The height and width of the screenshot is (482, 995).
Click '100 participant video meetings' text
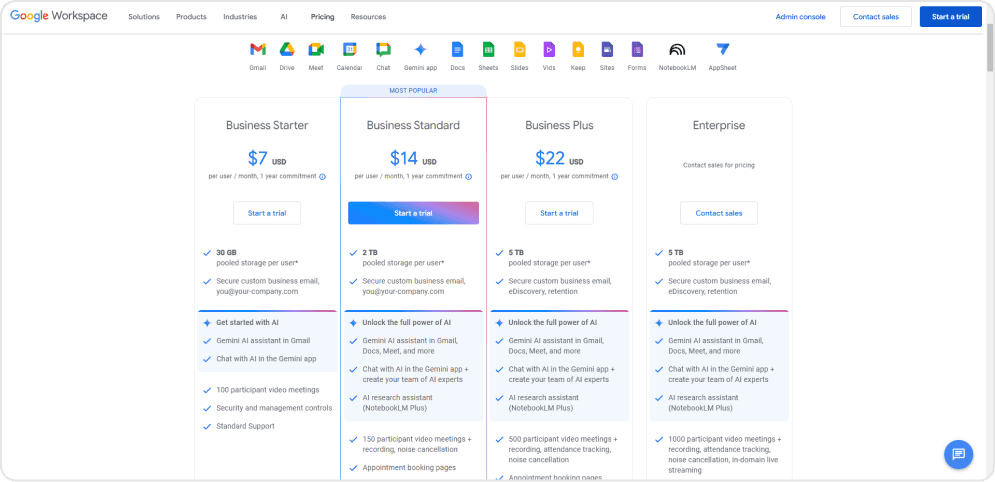coord(268,390)
